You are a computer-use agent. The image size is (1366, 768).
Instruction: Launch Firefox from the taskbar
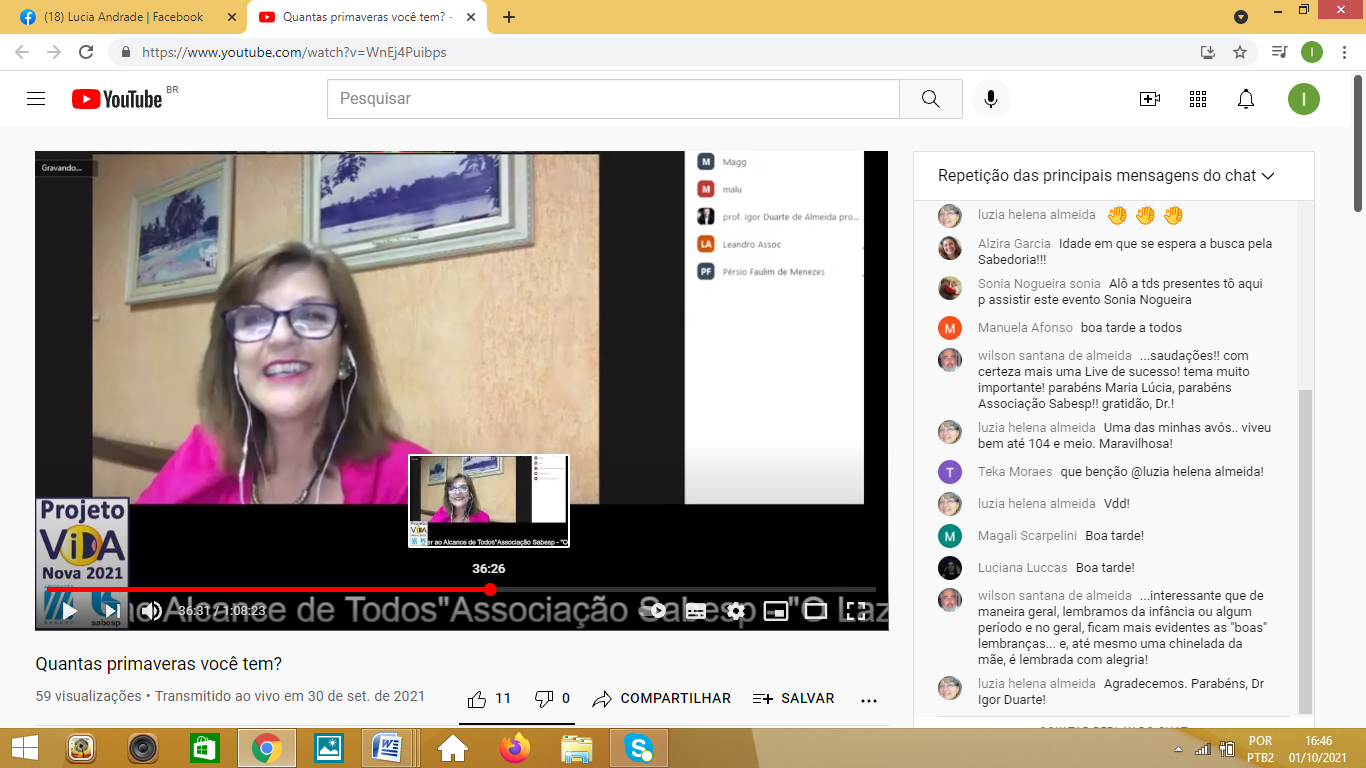point(514,748)
